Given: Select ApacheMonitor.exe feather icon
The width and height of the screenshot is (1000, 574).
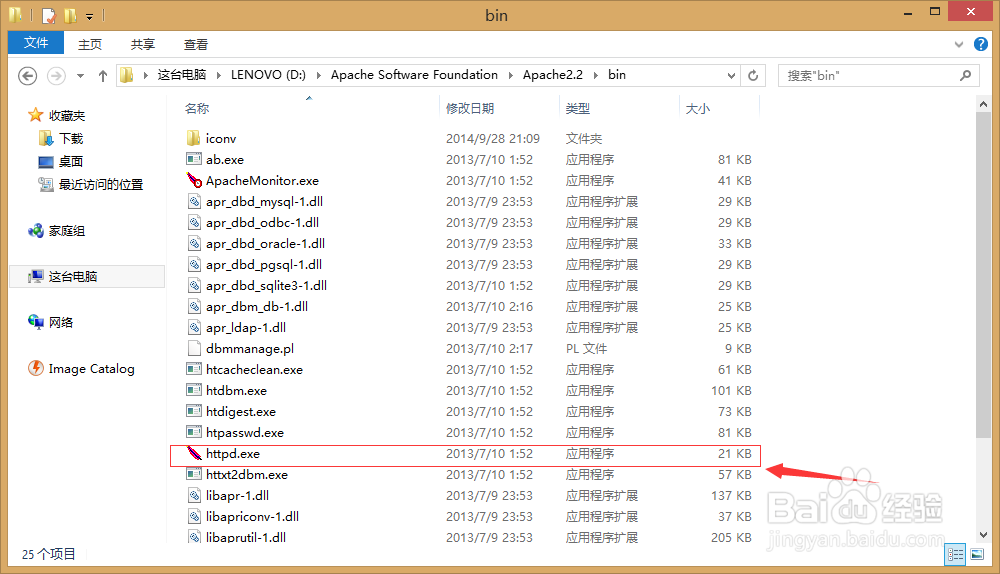Looking at the screenshot, I should coord(194,180).
